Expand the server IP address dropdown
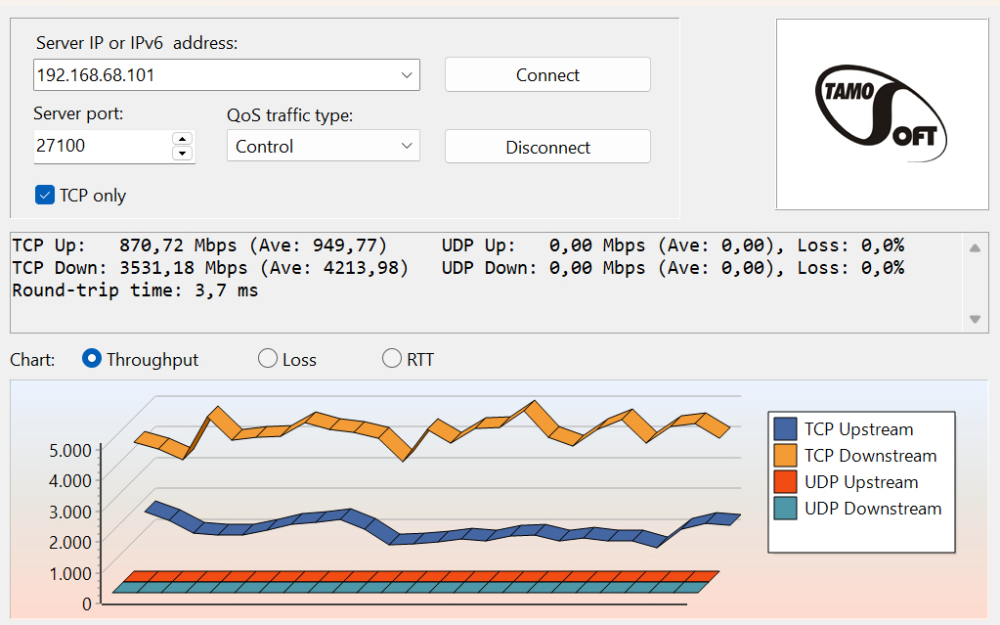The height and width of the screenshot is (625, 1000). (406, 75)
